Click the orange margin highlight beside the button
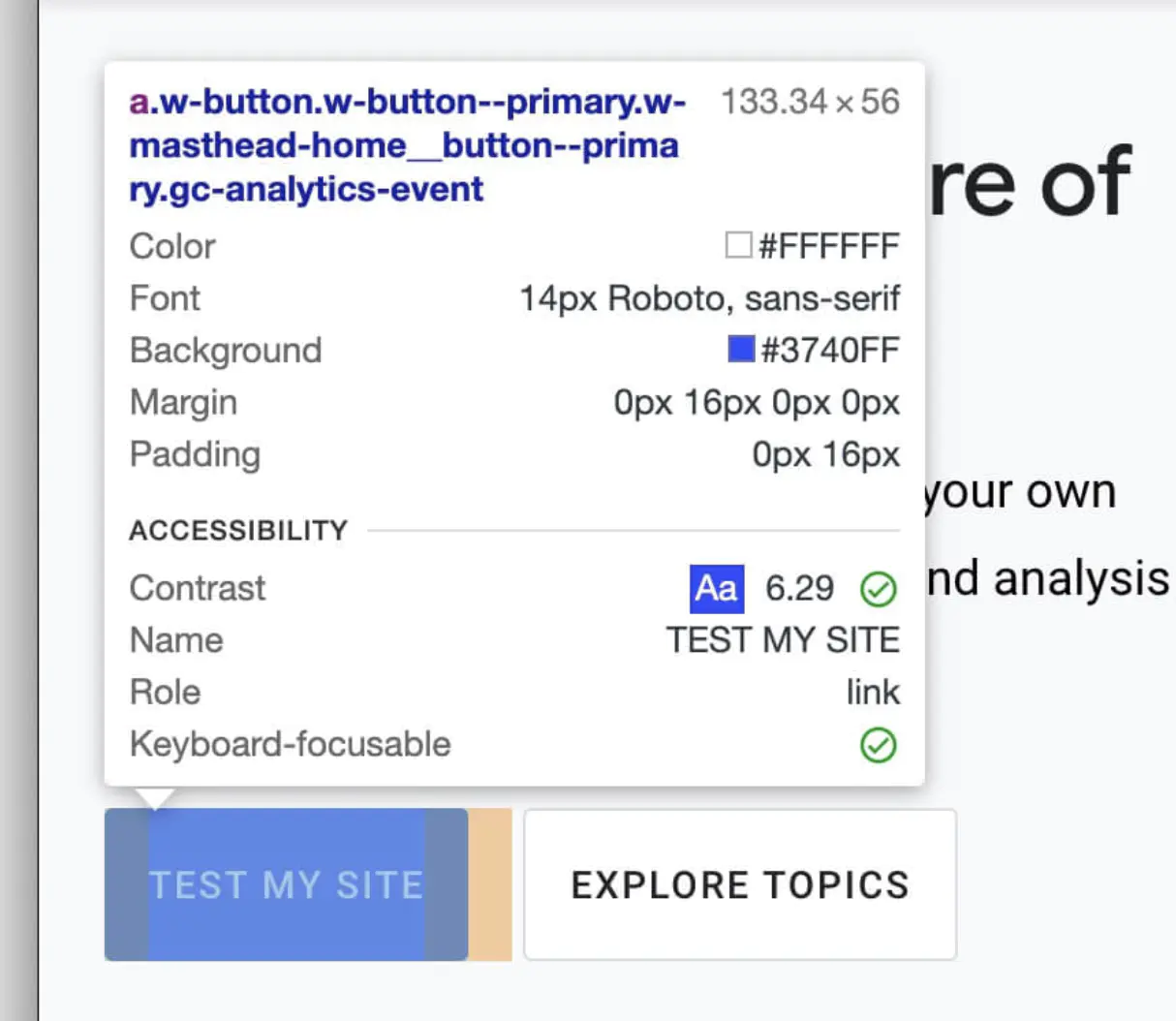Viewport: 1176px width, 1021px height. click(x=490, y=884)
